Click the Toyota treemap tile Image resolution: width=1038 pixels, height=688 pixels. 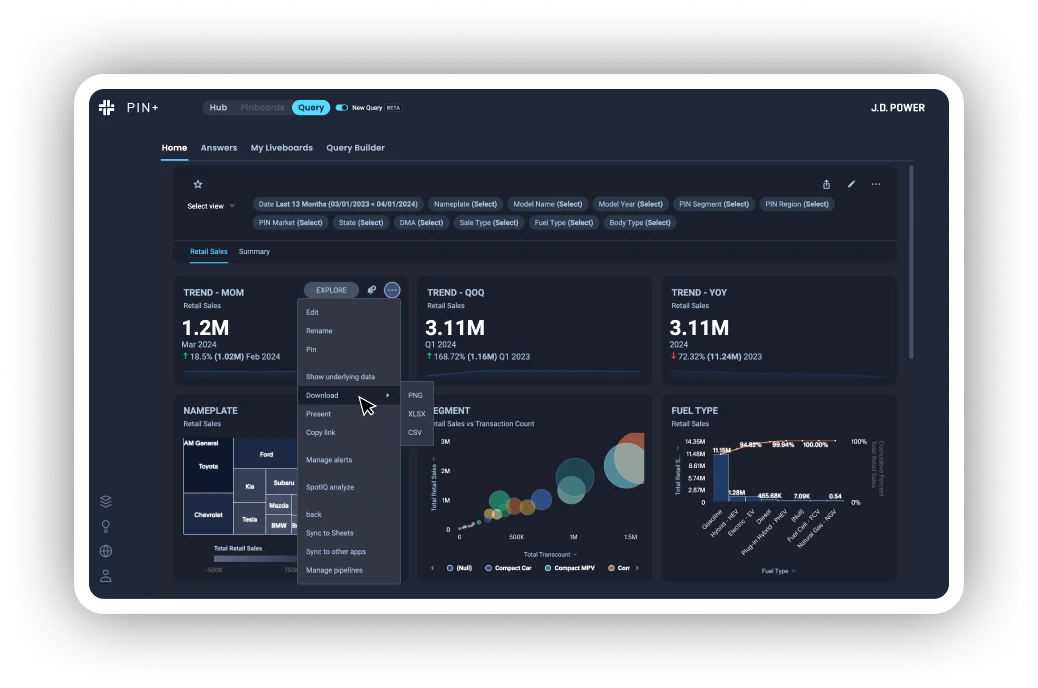coord(208,467)
